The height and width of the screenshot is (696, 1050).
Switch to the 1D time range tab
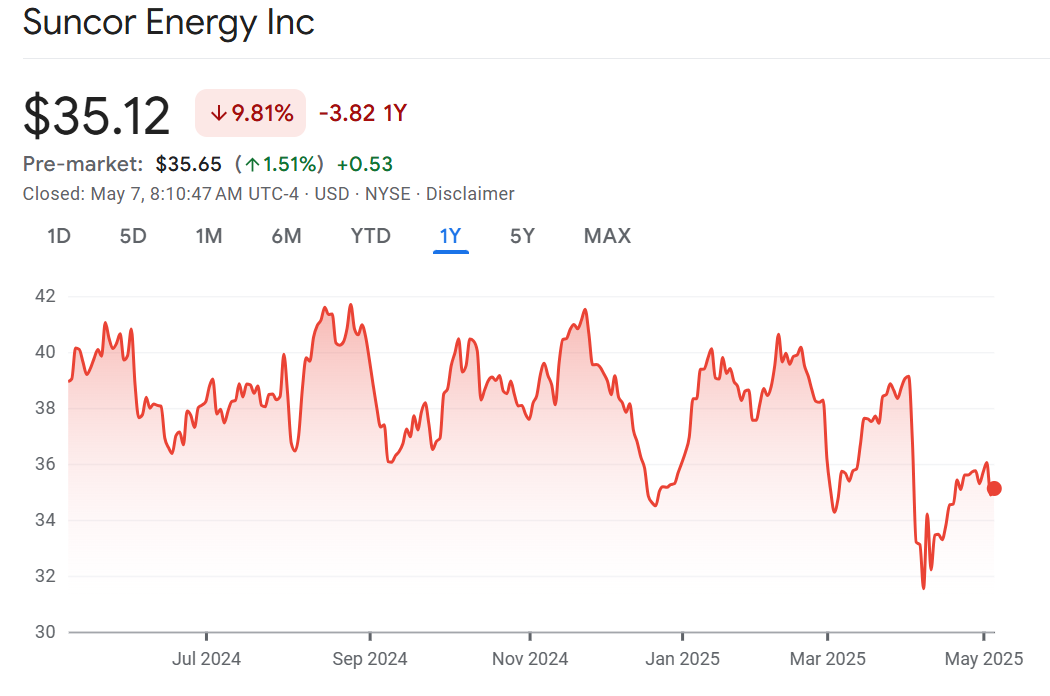tap(59, 236)
